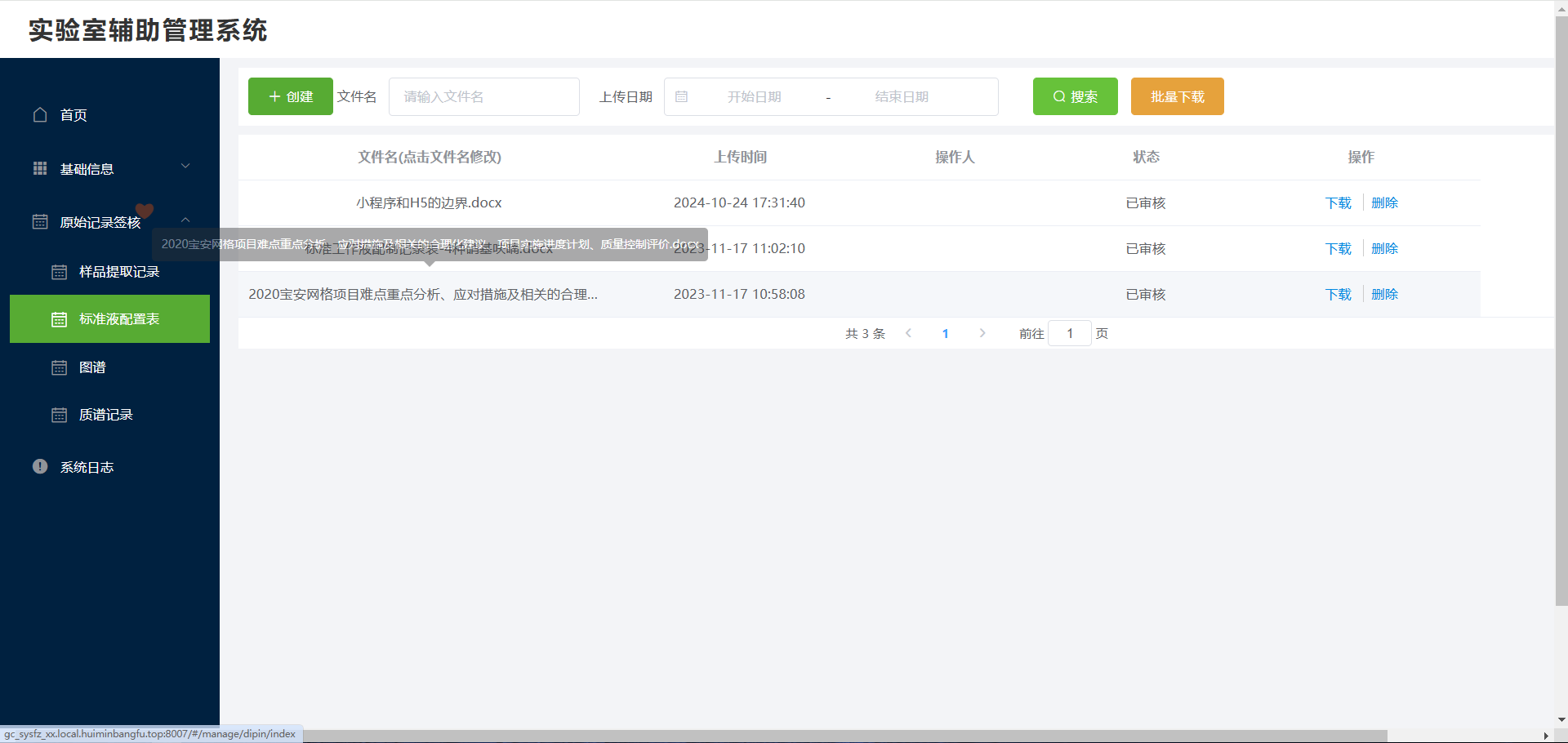This screenshot has width=1568, height=743.
Task: Delete file uploaded 2023-11-17 11:02:10
Action: coord(1384,248)
